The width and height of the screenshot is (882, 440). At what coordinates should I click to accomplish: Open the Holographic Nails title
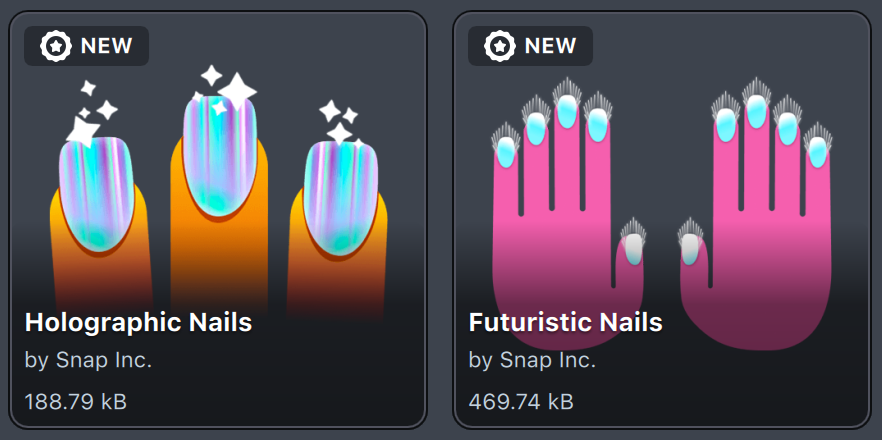[138, 323]
